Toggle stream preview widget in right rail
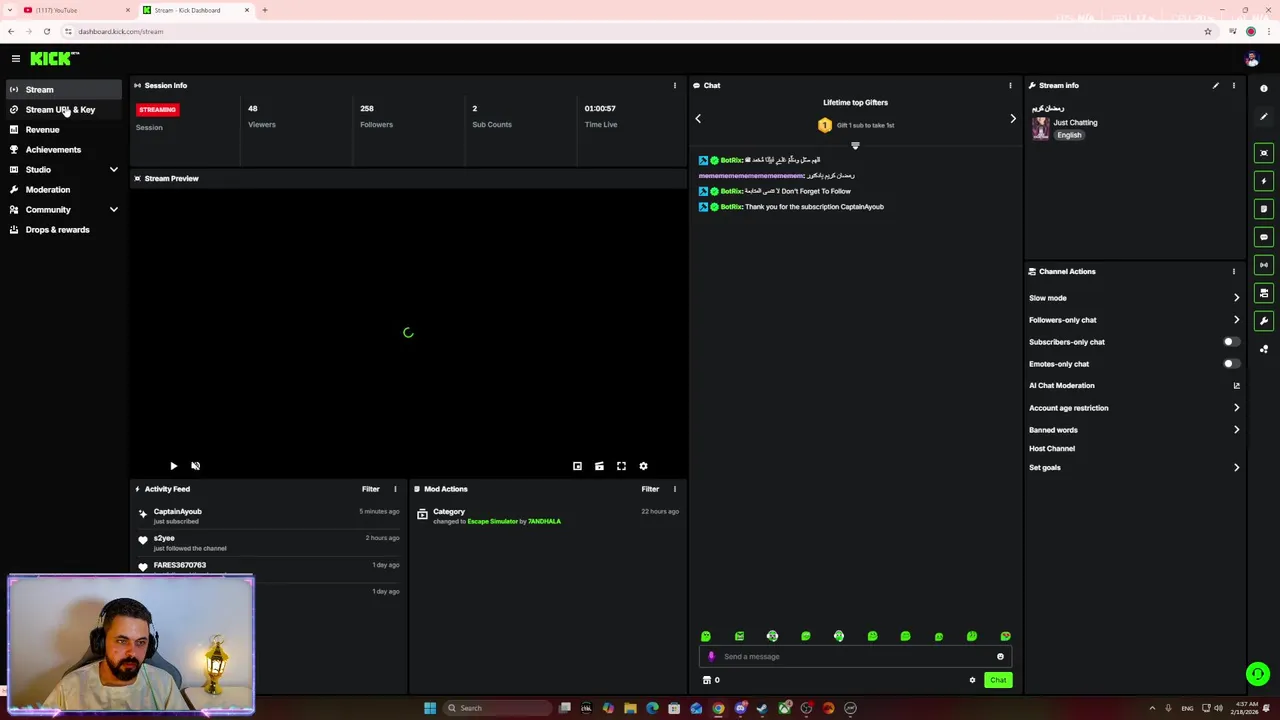 [1264, 153]
